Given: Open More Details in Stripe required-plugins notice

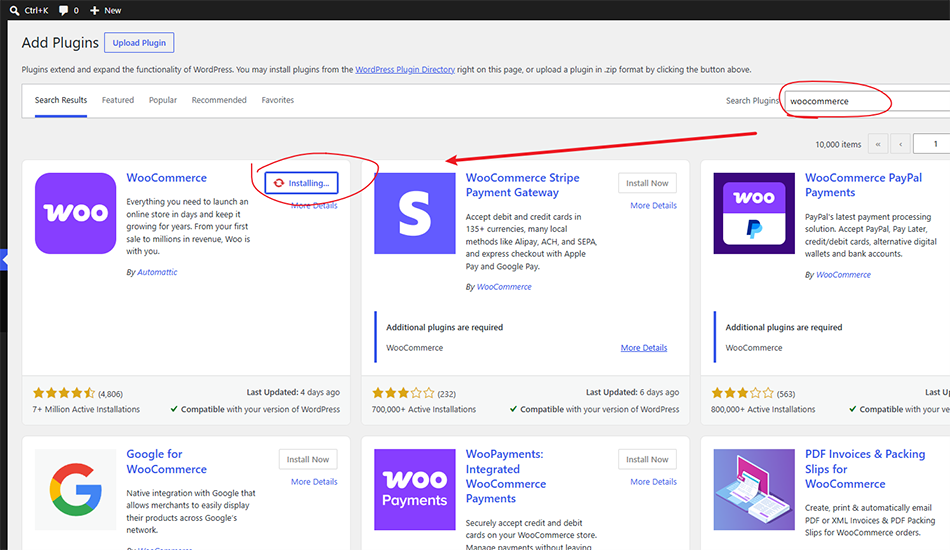Looking at the screenshot, I should pos(643,348).
